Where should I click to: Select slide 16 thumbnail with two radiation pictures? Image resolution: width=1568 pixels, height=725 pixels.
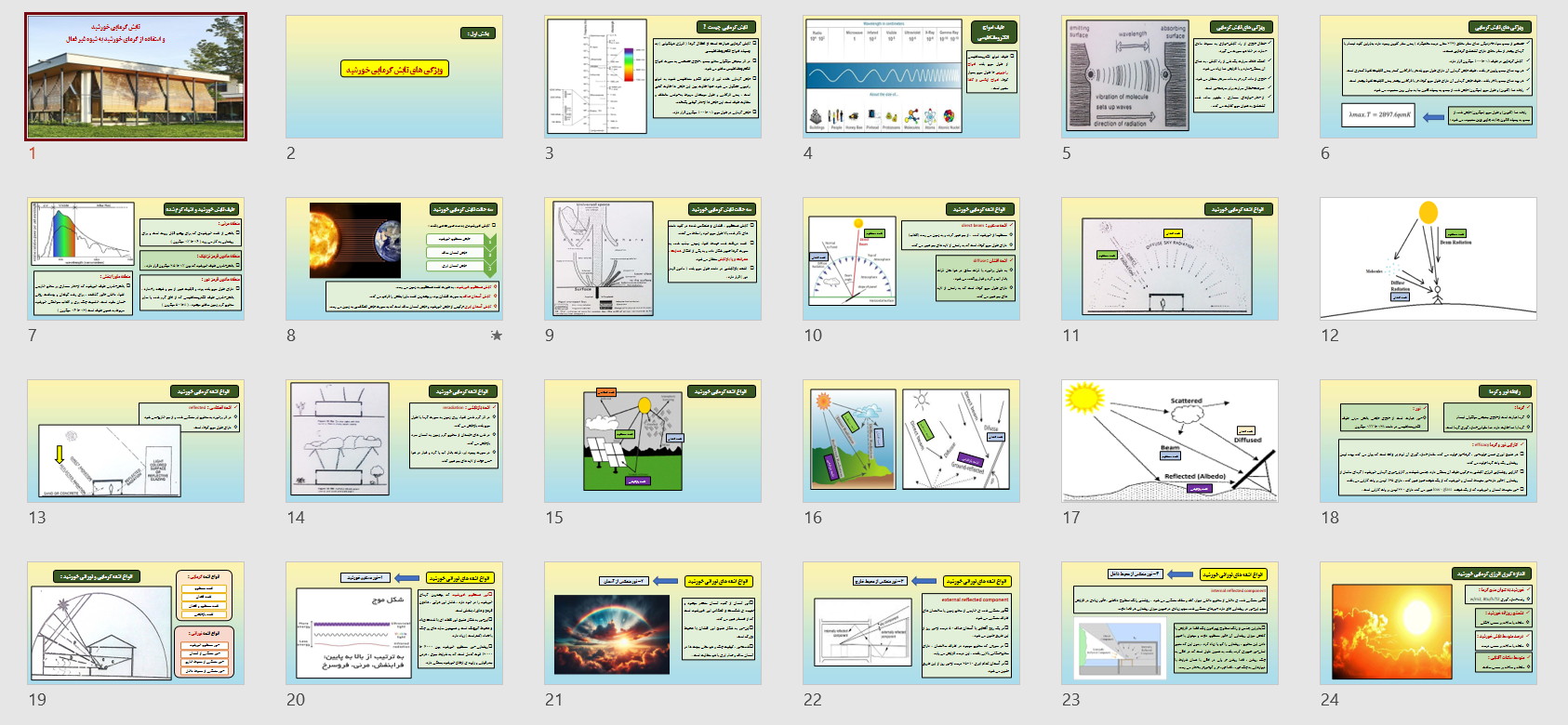coord(911,441)
